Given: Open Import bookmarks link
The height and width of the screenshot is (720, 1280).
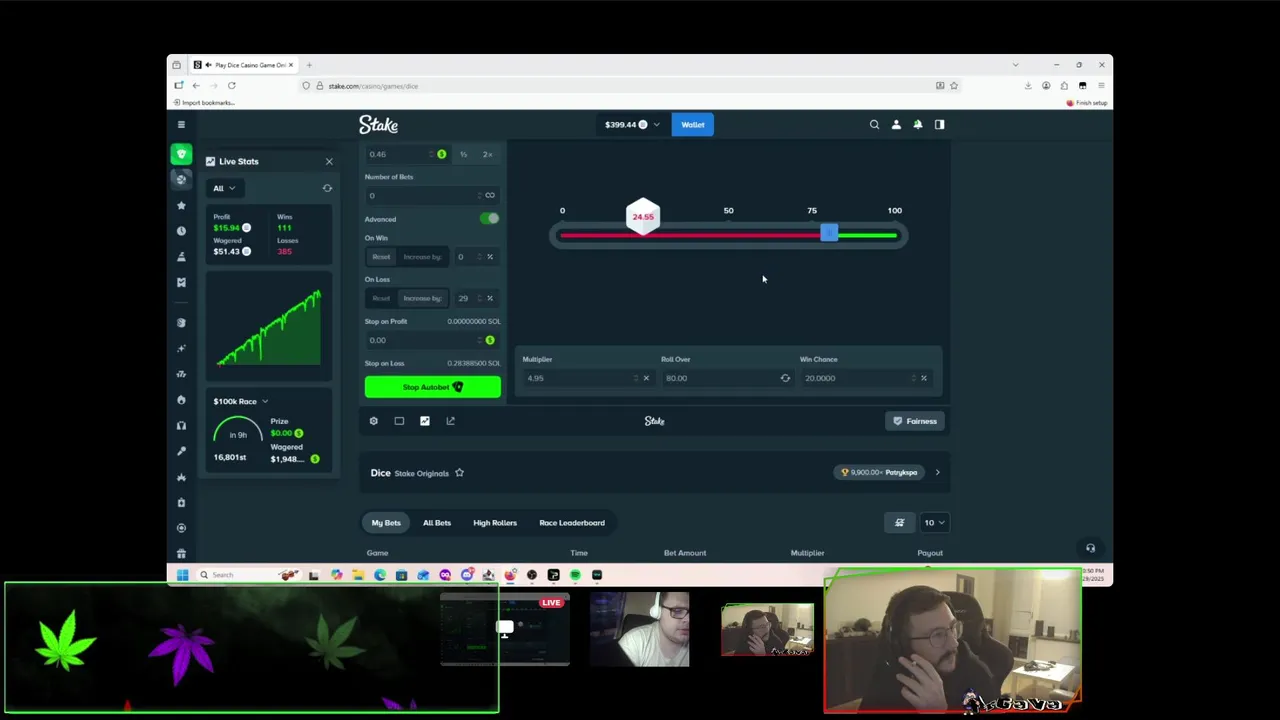Looking at the screenshot, I should [x=205, y=103].
